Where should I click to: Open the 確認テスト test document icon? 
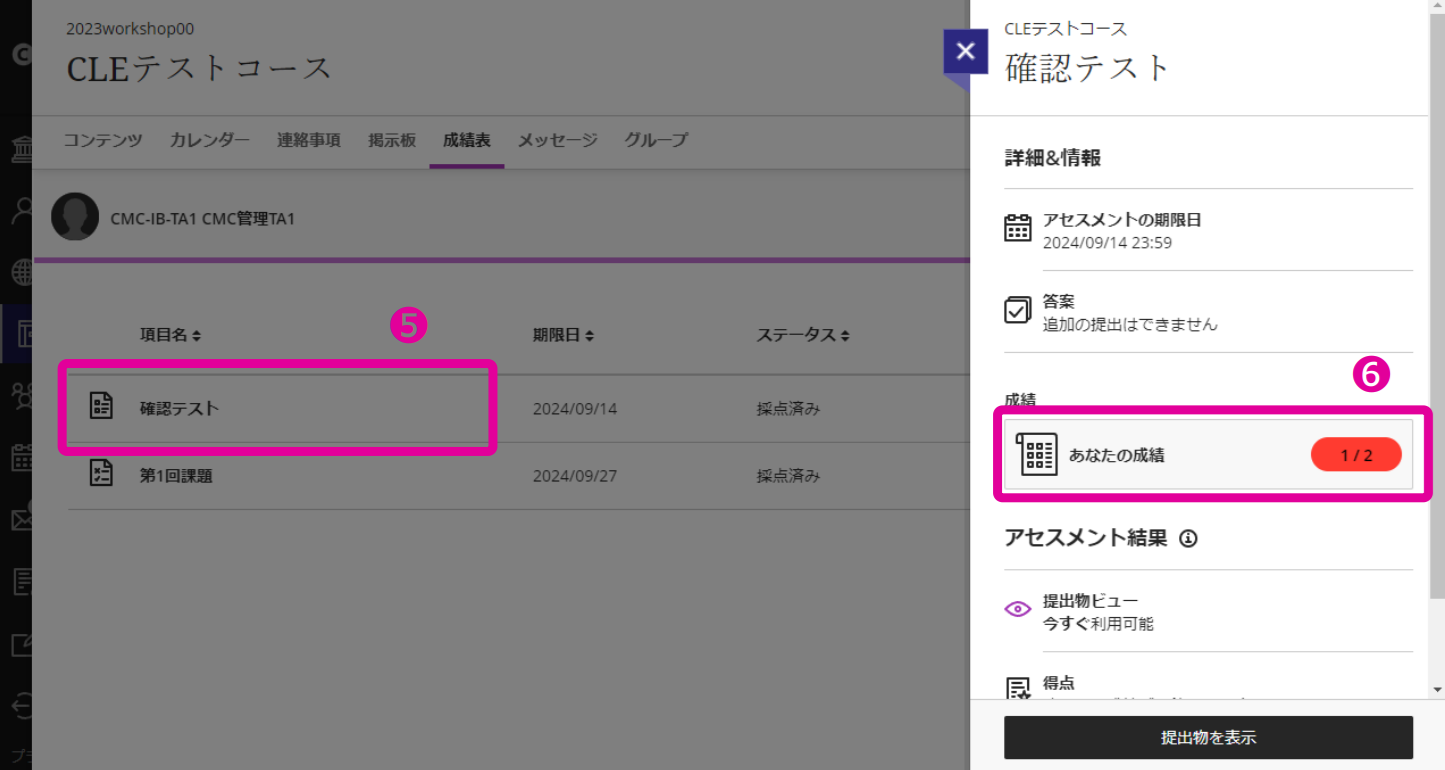coord(101,406)
